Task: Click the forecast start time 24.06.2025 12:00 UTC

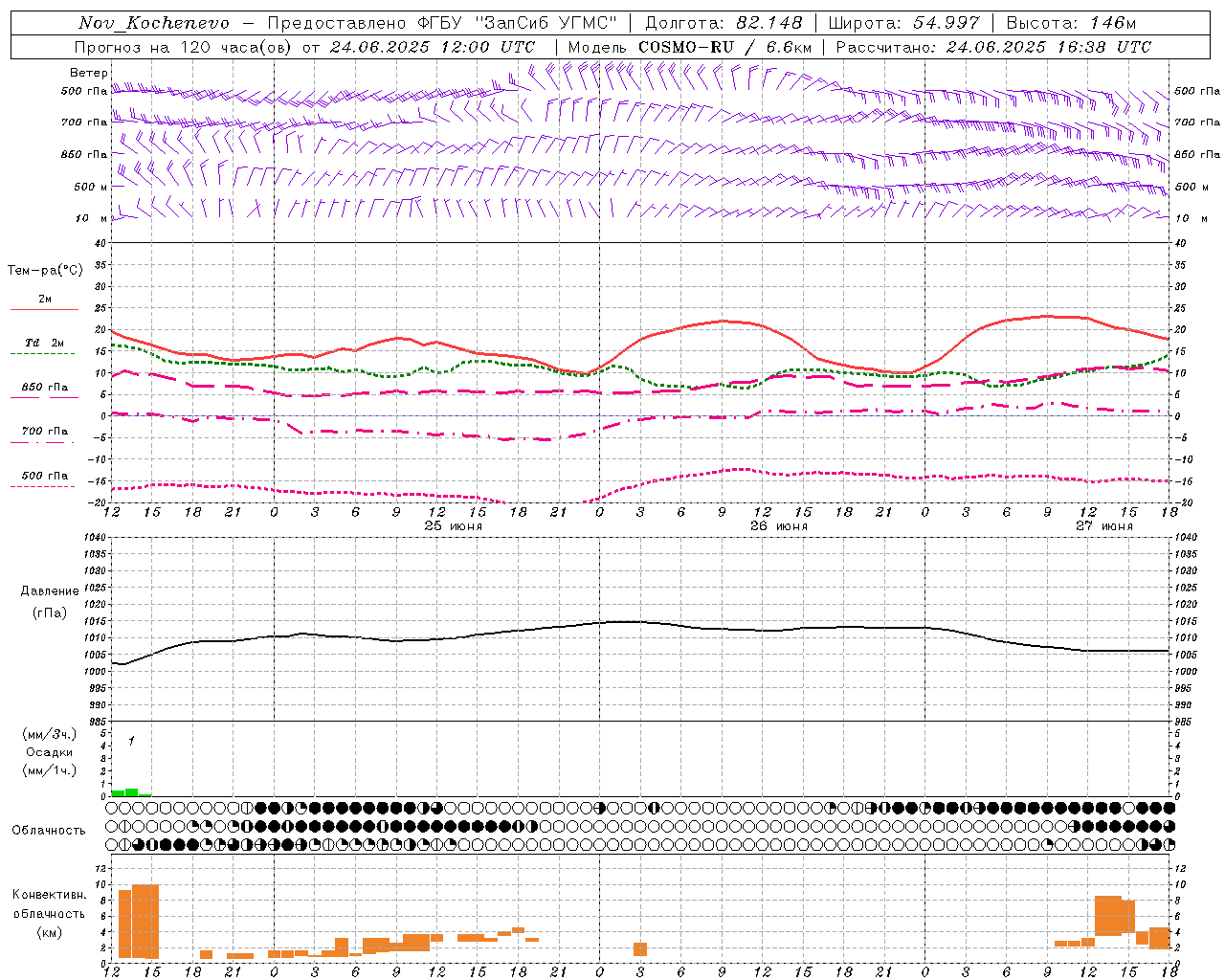Action: [x=433, y=47]
